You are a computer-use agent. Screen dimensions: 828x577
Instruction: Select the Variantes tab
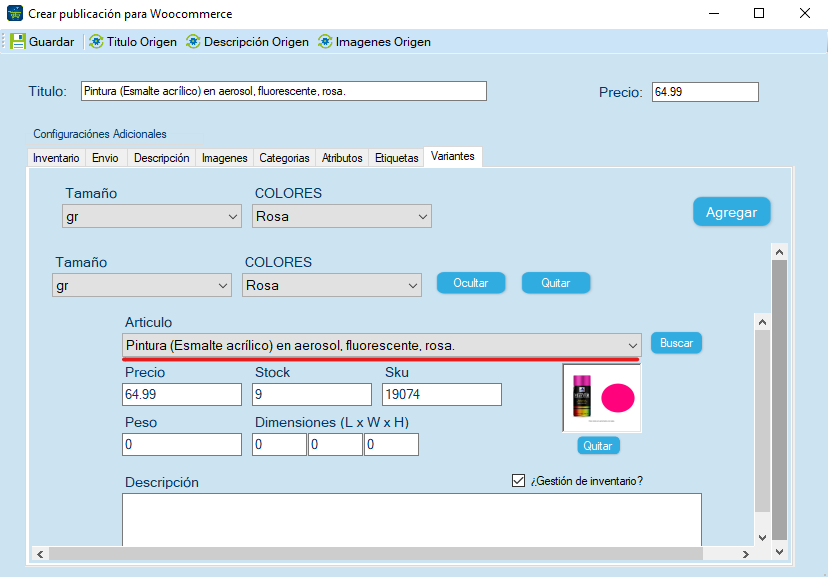[x=453, y=156]
